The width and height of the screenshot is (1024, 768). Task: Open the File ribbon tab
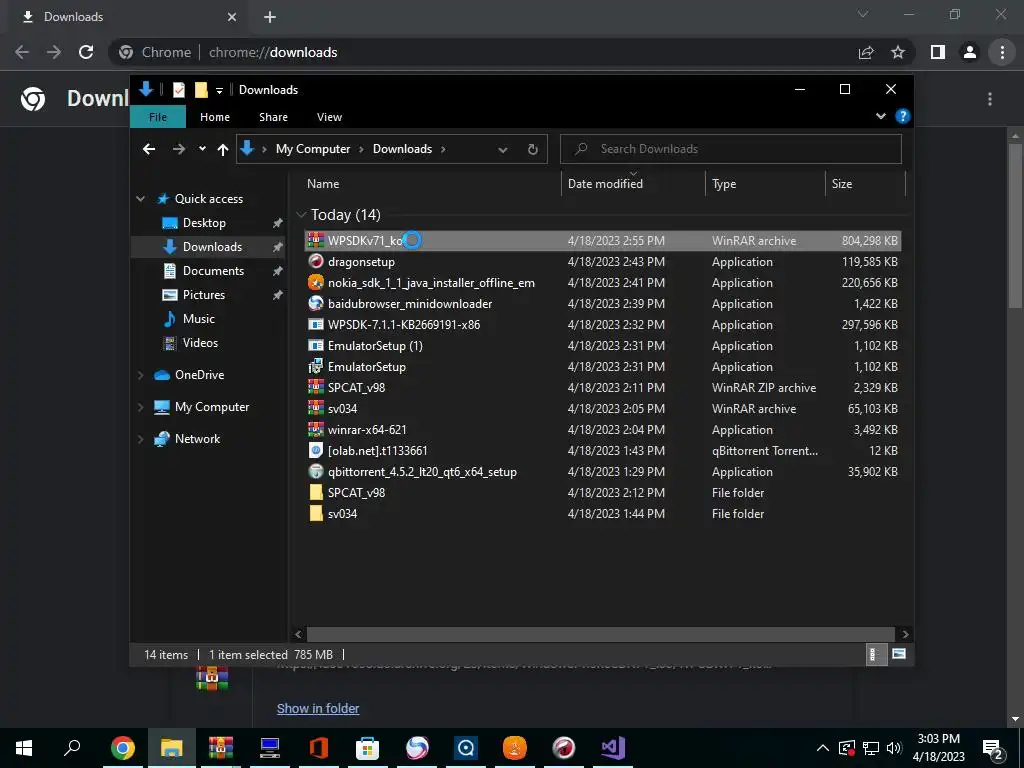tap(158, 117)
